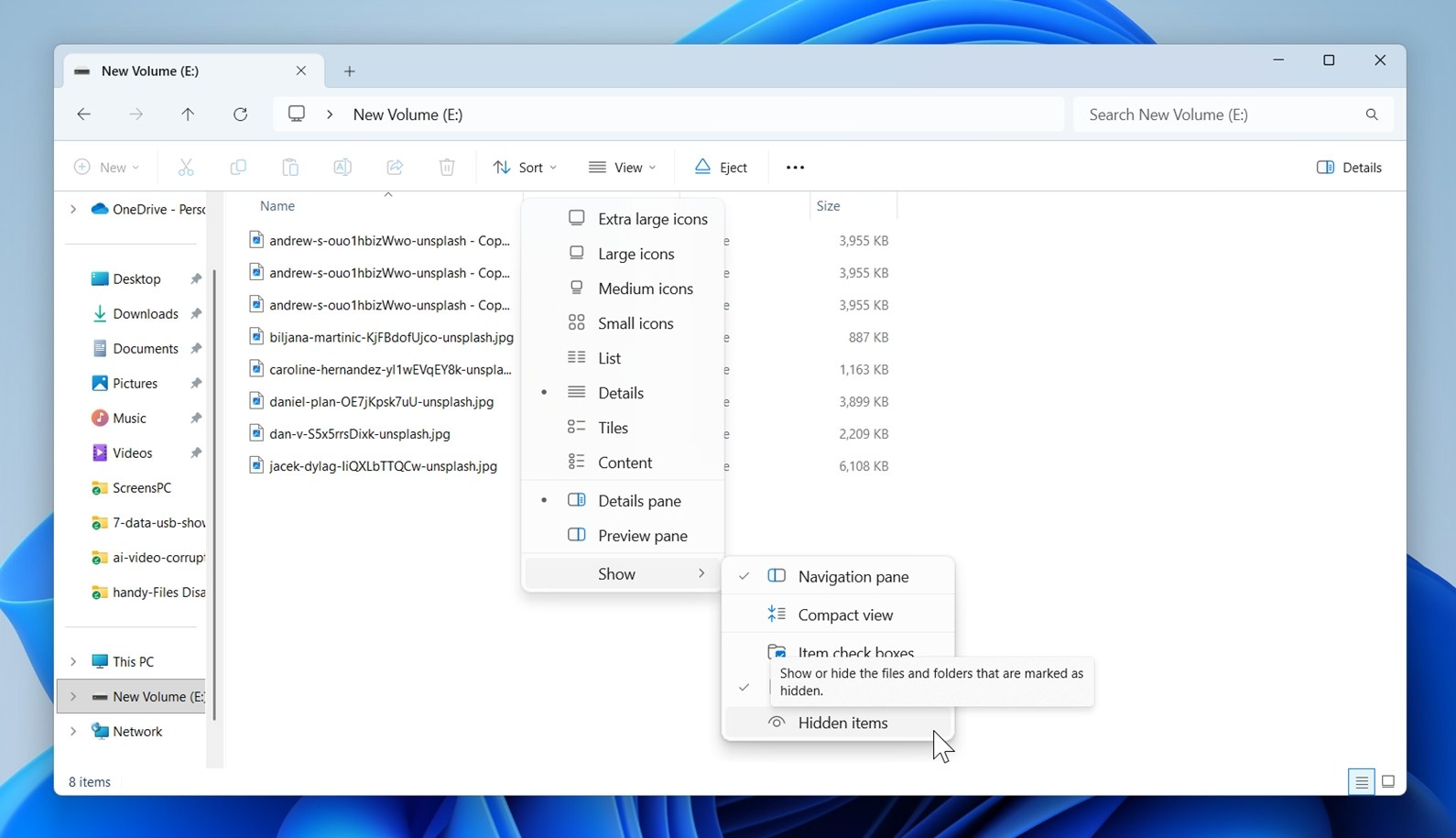1456x838 pixels.
Task: Click the Back arrow navigation icon
Action: coord(83,114)
